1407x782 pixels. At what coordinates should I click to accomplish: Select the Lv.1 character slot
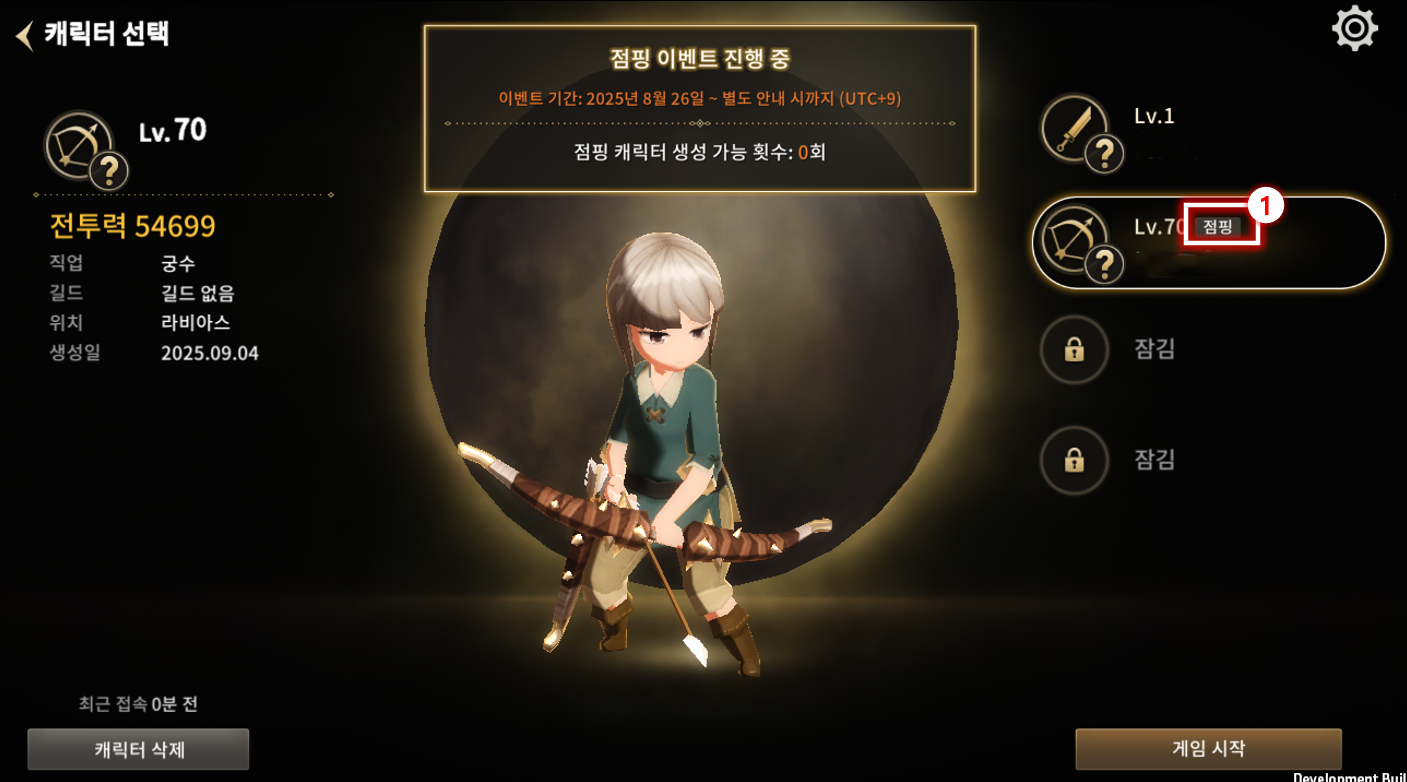tap(1209, 130)
